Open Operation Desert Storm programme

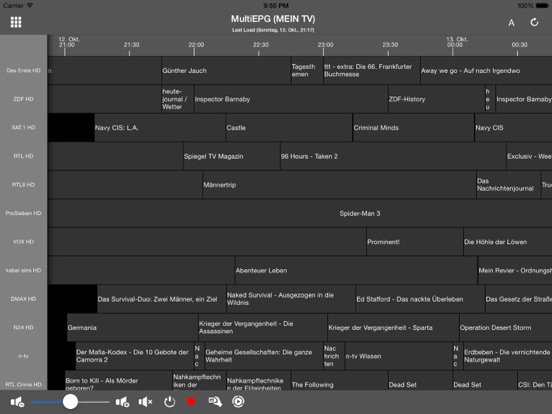(x=506, y=327)
